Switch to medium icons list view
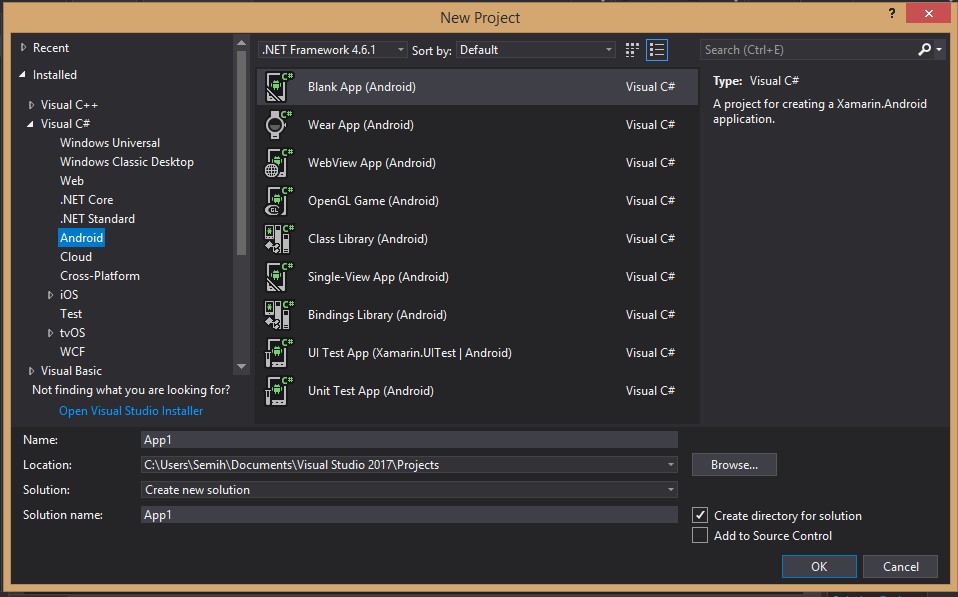958x597 pixels. tap(657, 50)
